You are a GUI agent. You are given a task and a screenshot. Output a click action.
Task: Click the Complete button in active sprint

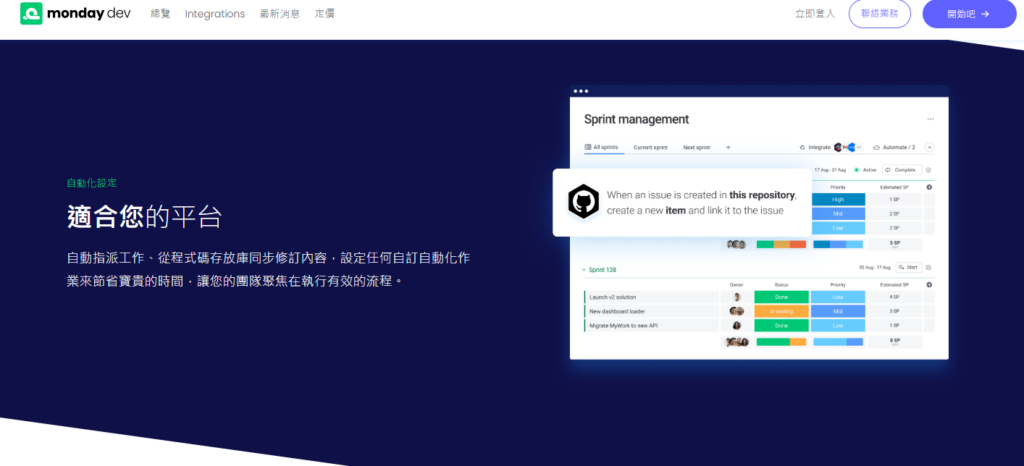click(902, 170)
